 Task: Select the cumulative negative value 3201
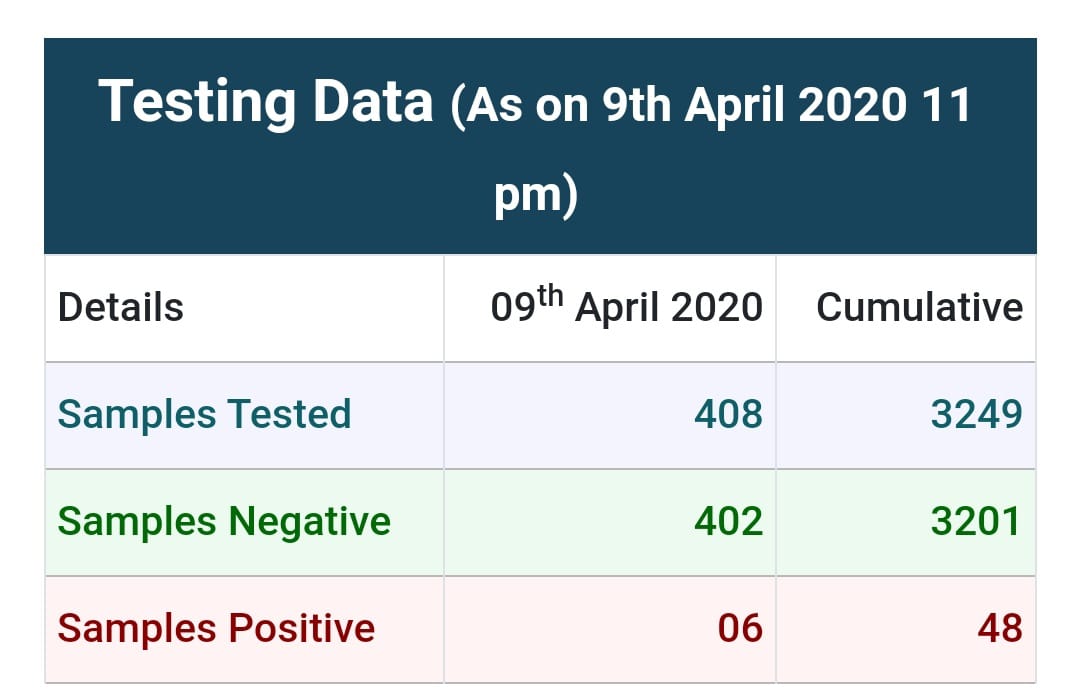(x=976, y=522)
